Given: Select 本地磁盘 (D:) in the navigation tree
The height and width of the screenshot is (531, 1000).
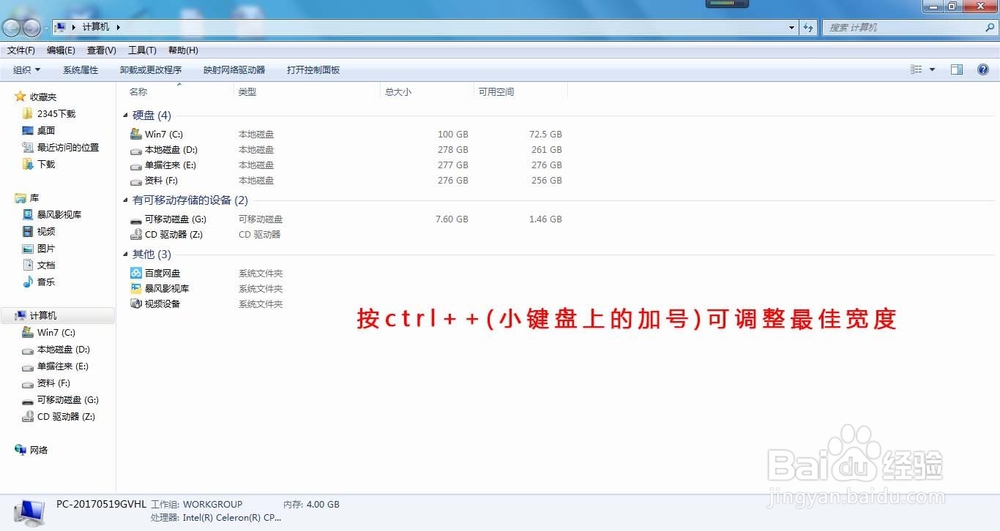Looking at the screenshot, I should click(x=63, y=349).
